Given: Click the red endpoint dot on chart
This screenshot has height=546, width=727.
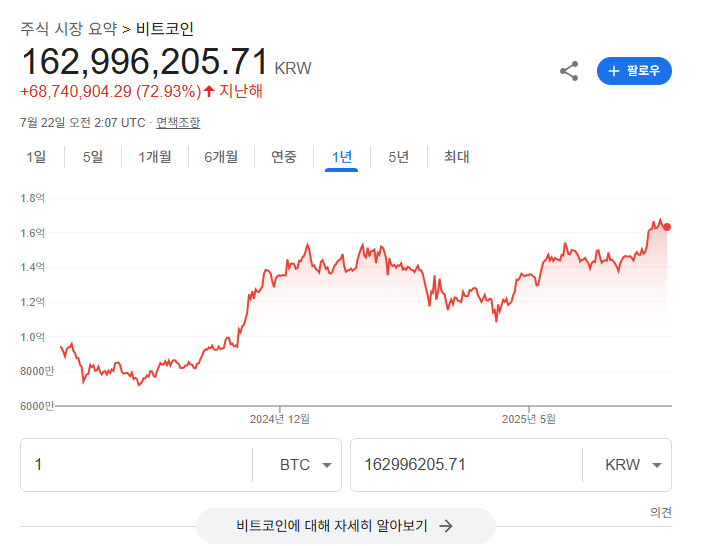Looking at the screenshot, I should click(x=667, y=227).
